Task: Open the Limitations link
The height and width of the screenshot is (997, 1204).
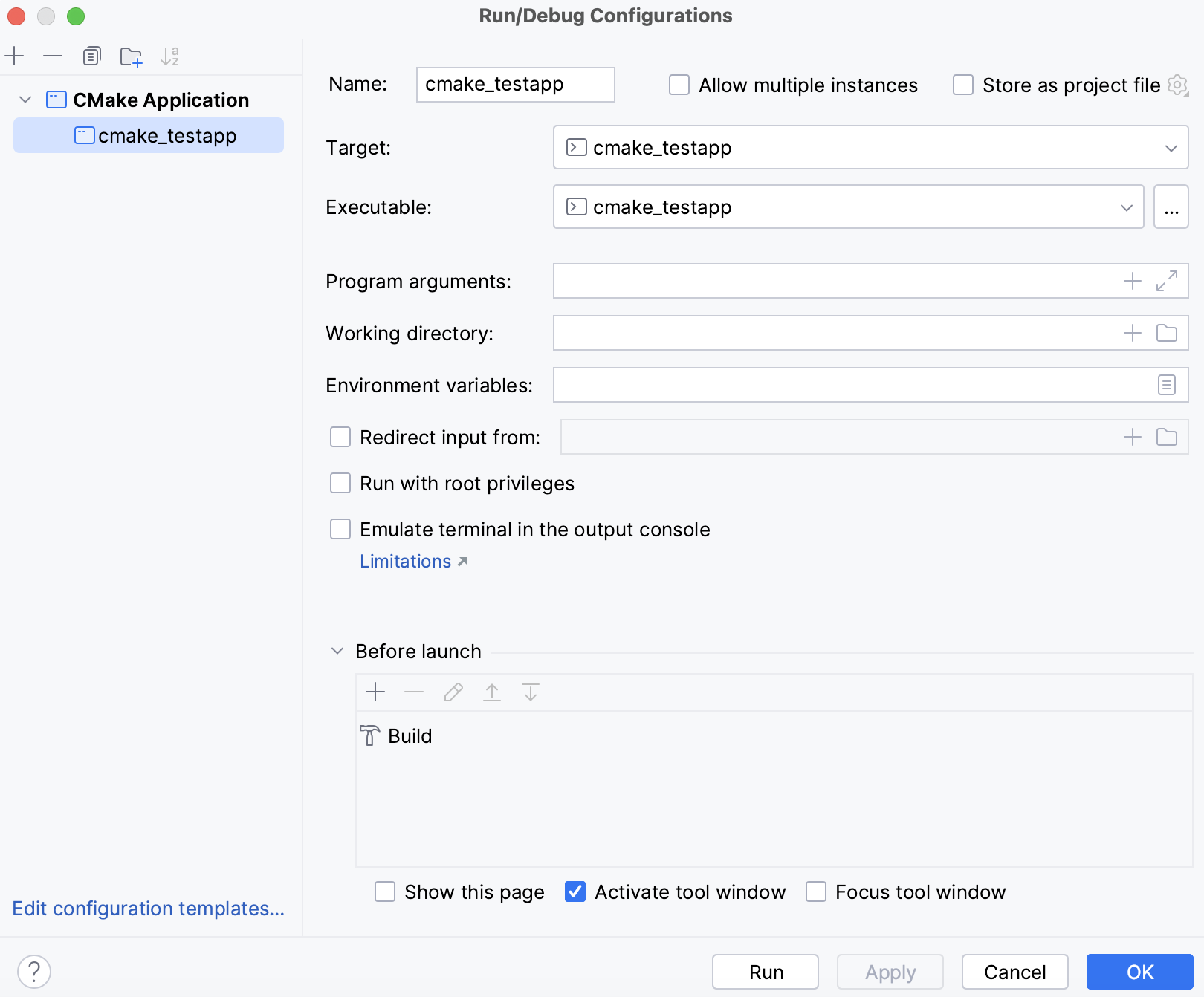Action: click(x=406, y=561)
